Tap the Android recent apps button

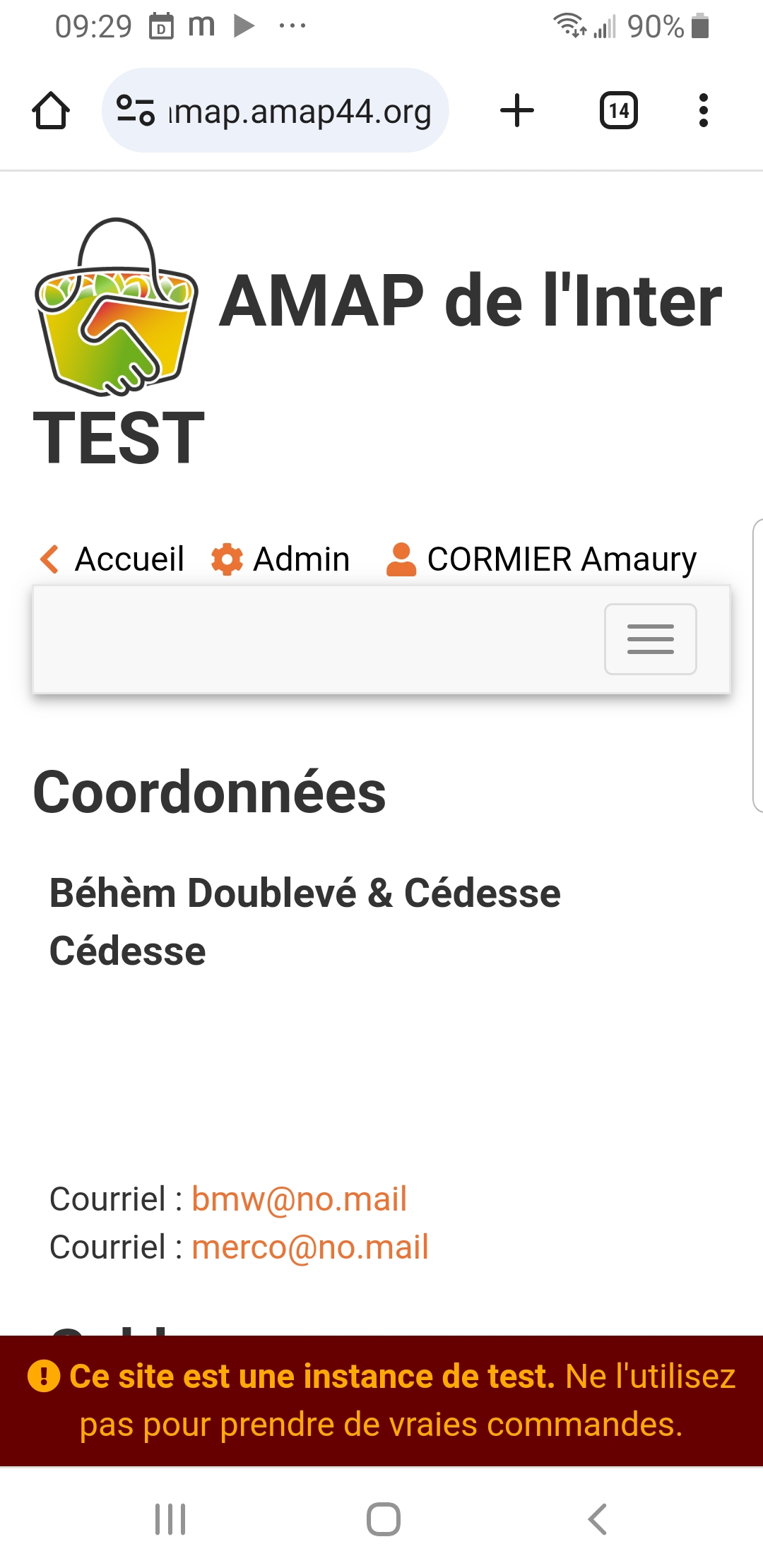coord(170,1519)
